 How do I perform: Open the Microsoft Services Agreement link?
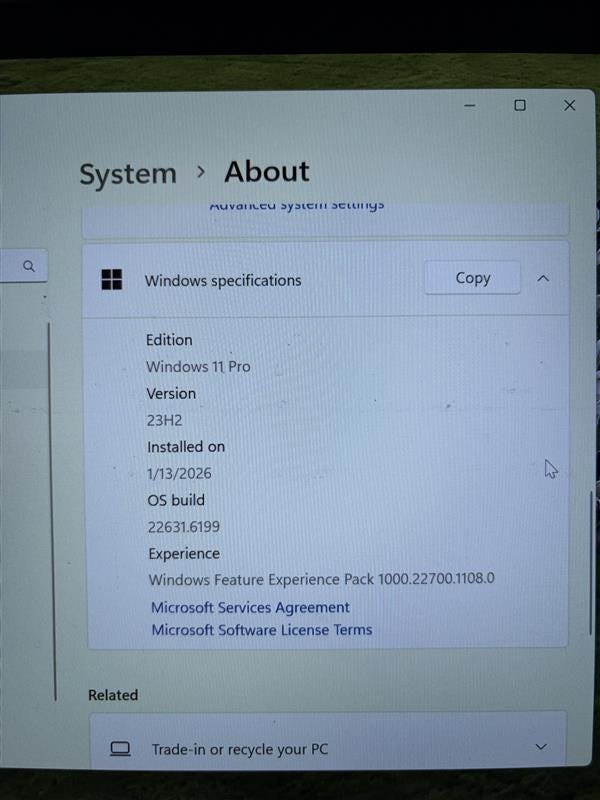(251, 608)
